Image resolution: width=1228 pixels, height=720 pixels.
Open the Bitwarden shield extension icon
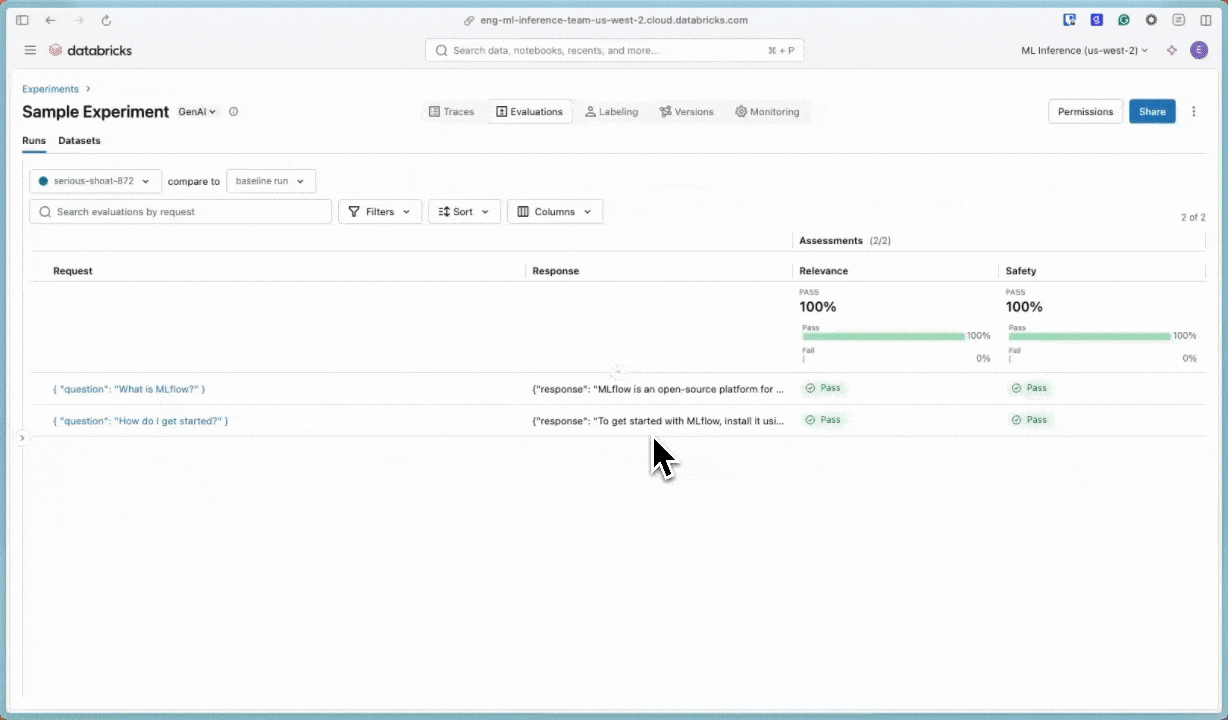click(x=1069, y=19)
